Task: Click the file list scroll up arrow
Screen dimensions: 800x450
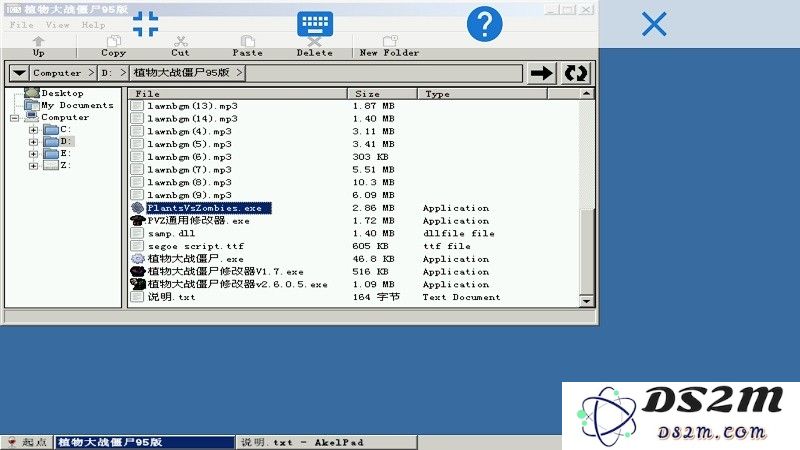Action: 586,93
